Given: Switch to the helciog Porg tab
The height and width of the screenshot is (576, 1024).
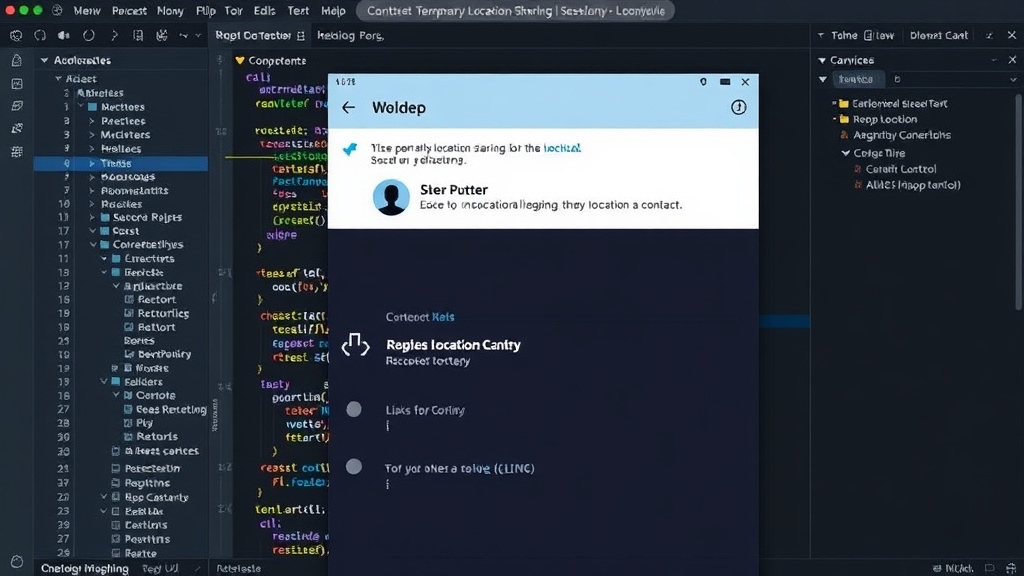Looking at the screenshot, I should (351, 36).
